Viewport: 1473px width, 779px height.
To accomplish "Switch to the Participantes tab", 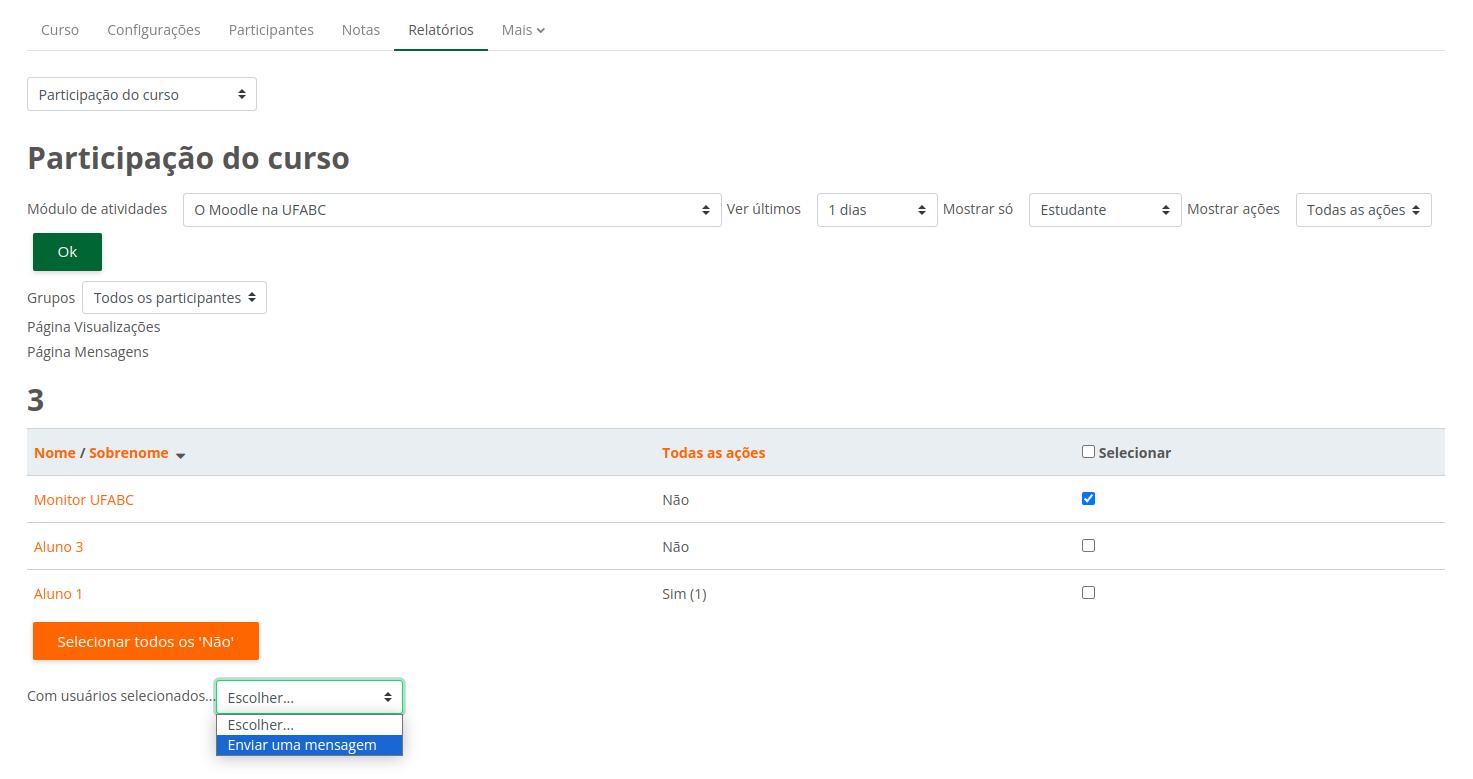I will [271, 30].
